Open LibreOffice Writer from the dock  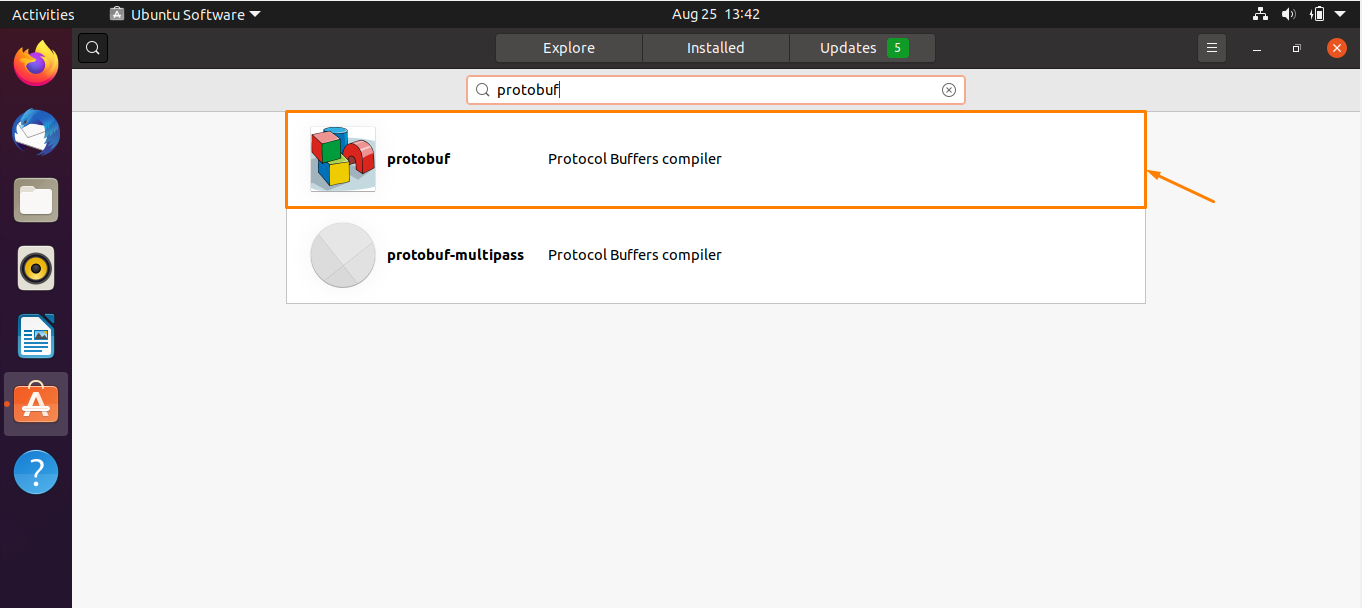coord(36,336)
